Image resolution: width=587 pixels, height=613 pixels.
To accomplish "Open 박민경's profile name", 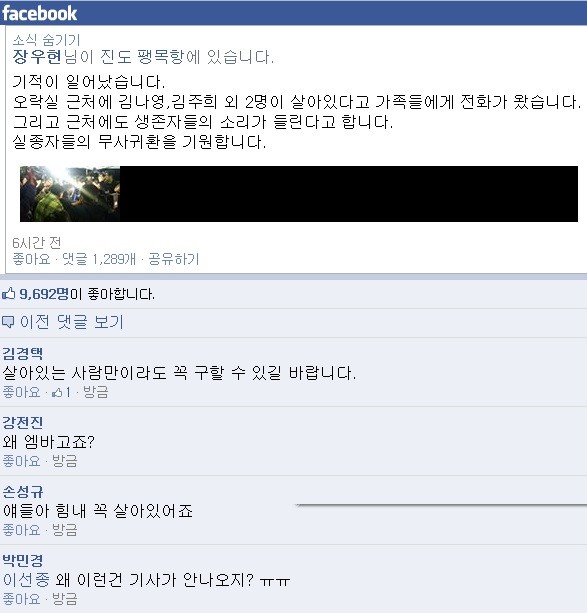I will click(23, 560).
